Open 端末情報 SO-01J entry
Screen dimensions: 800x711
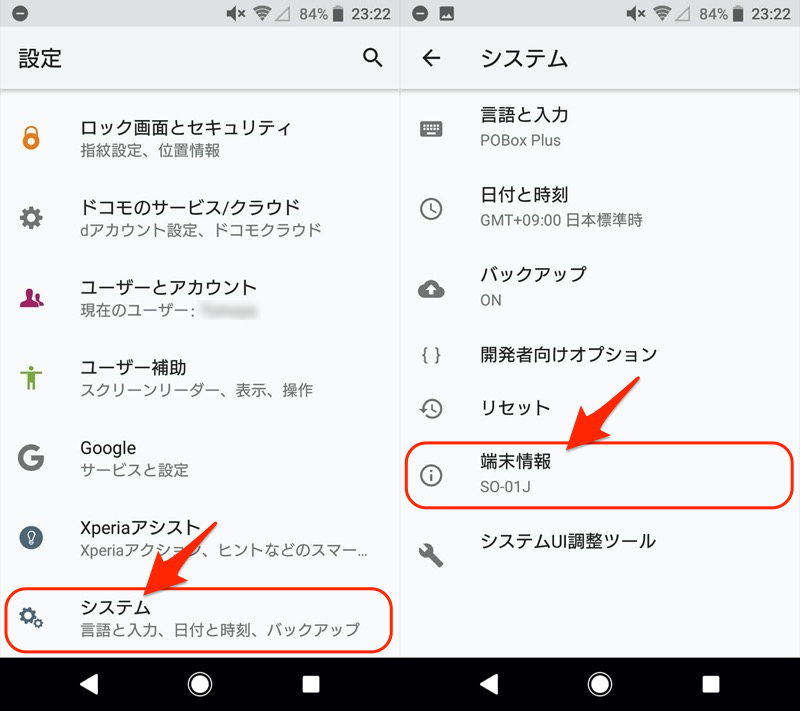pos(599,475)
